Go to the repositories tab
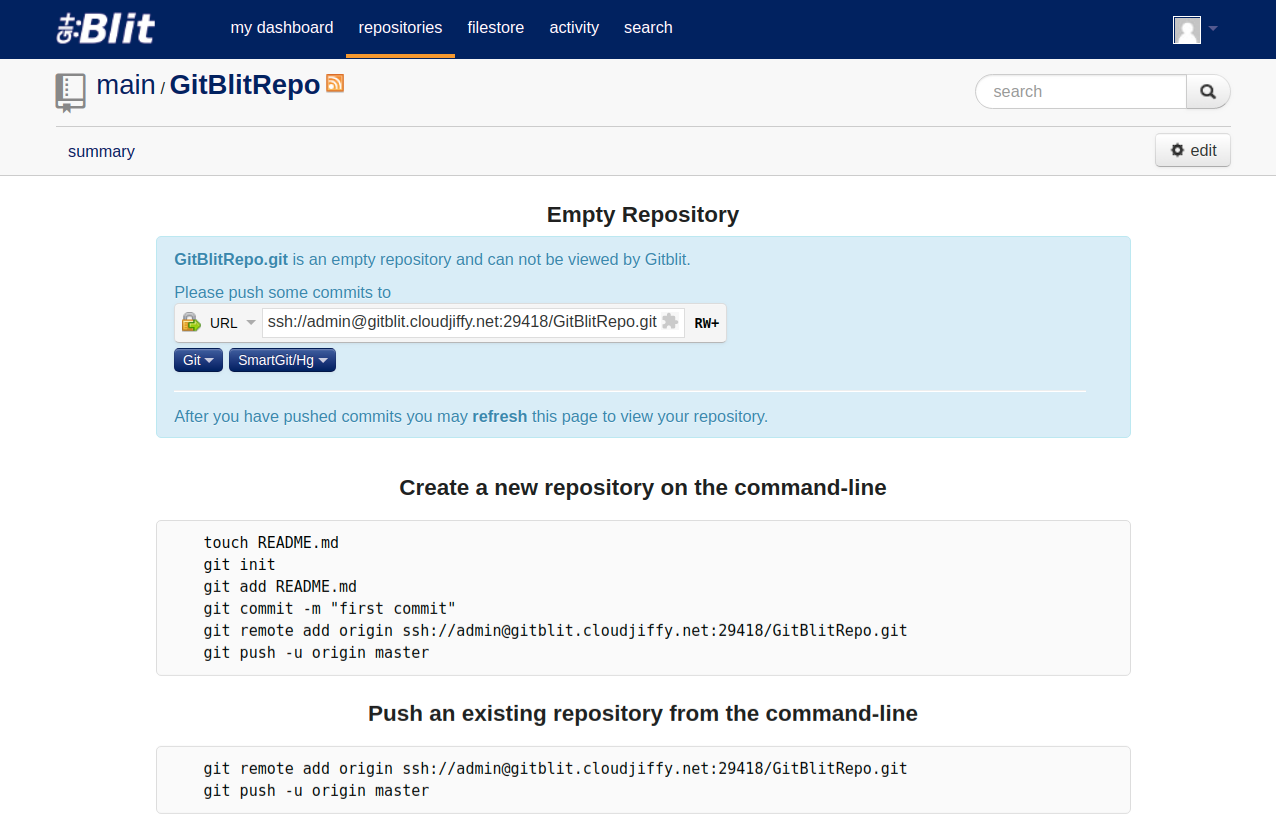Screen dimensions: 1283x828 click(400, 28)
